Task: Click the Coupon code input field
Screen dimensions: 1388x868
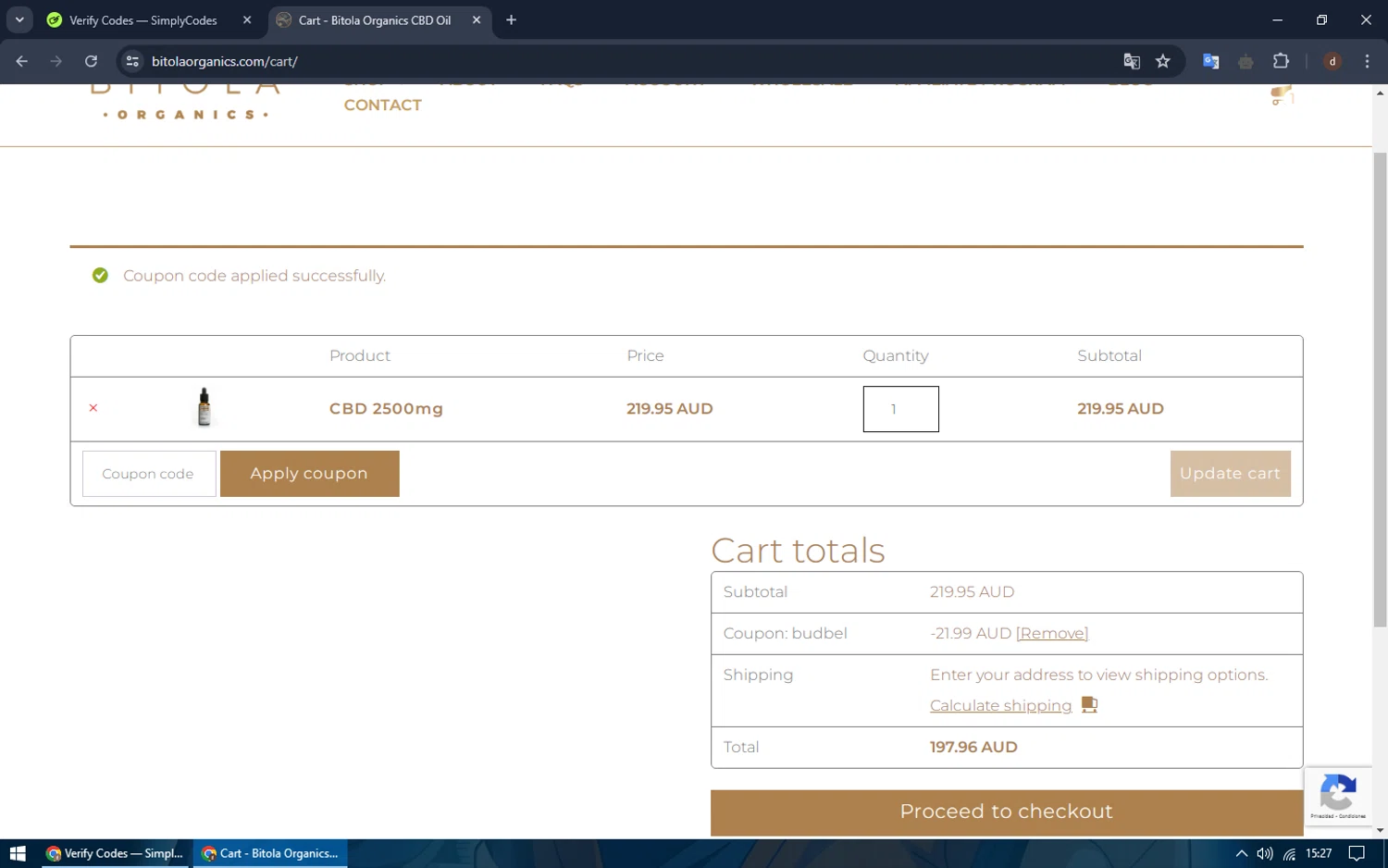Action: (x=149, y=474)
